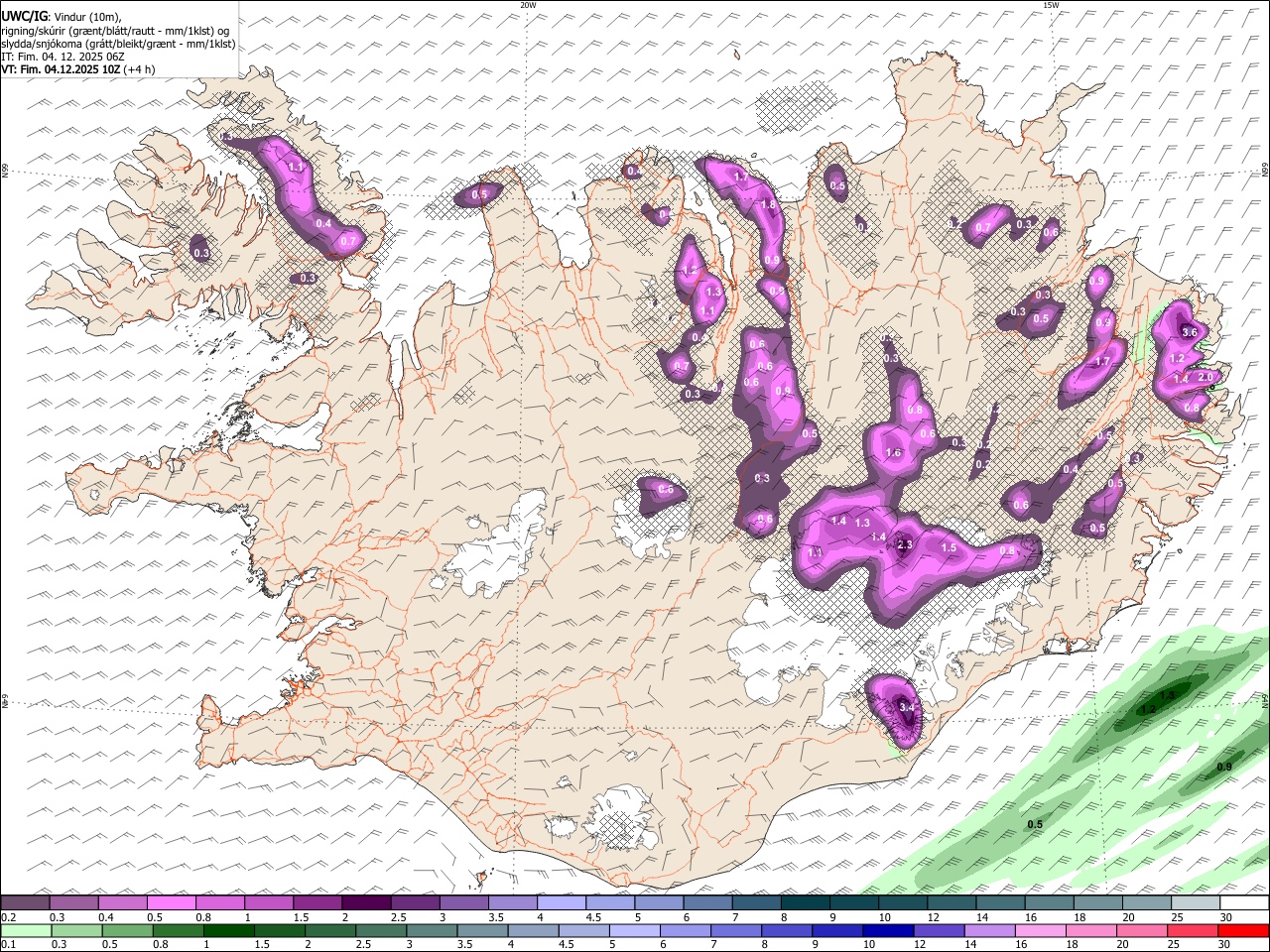Viewport: 1270px width, 952px height.
Task: Upper legend: pick the bright pink 0.5–0.8 swatch
Action: [x=171, y=903]
